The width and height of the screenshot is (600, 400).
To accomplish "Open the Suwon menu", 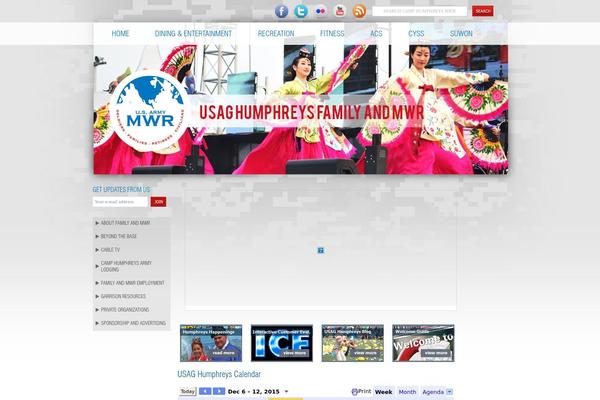I will tap(461, 34).
